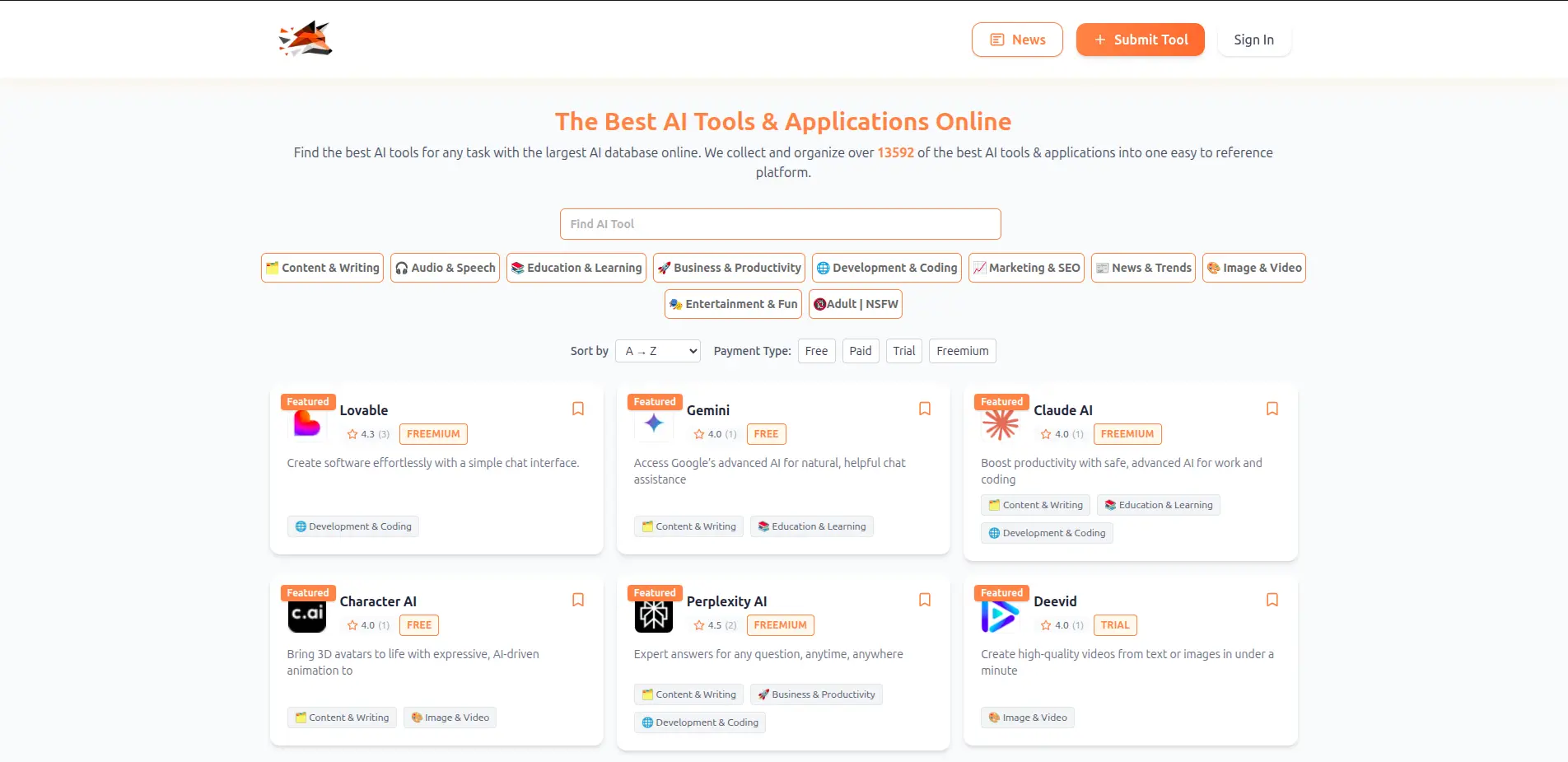Image resolution: width=1568 pixels, height=762 pixels.
Task: Click the Character AI c.ai logo
Action: tap(306, 615)
